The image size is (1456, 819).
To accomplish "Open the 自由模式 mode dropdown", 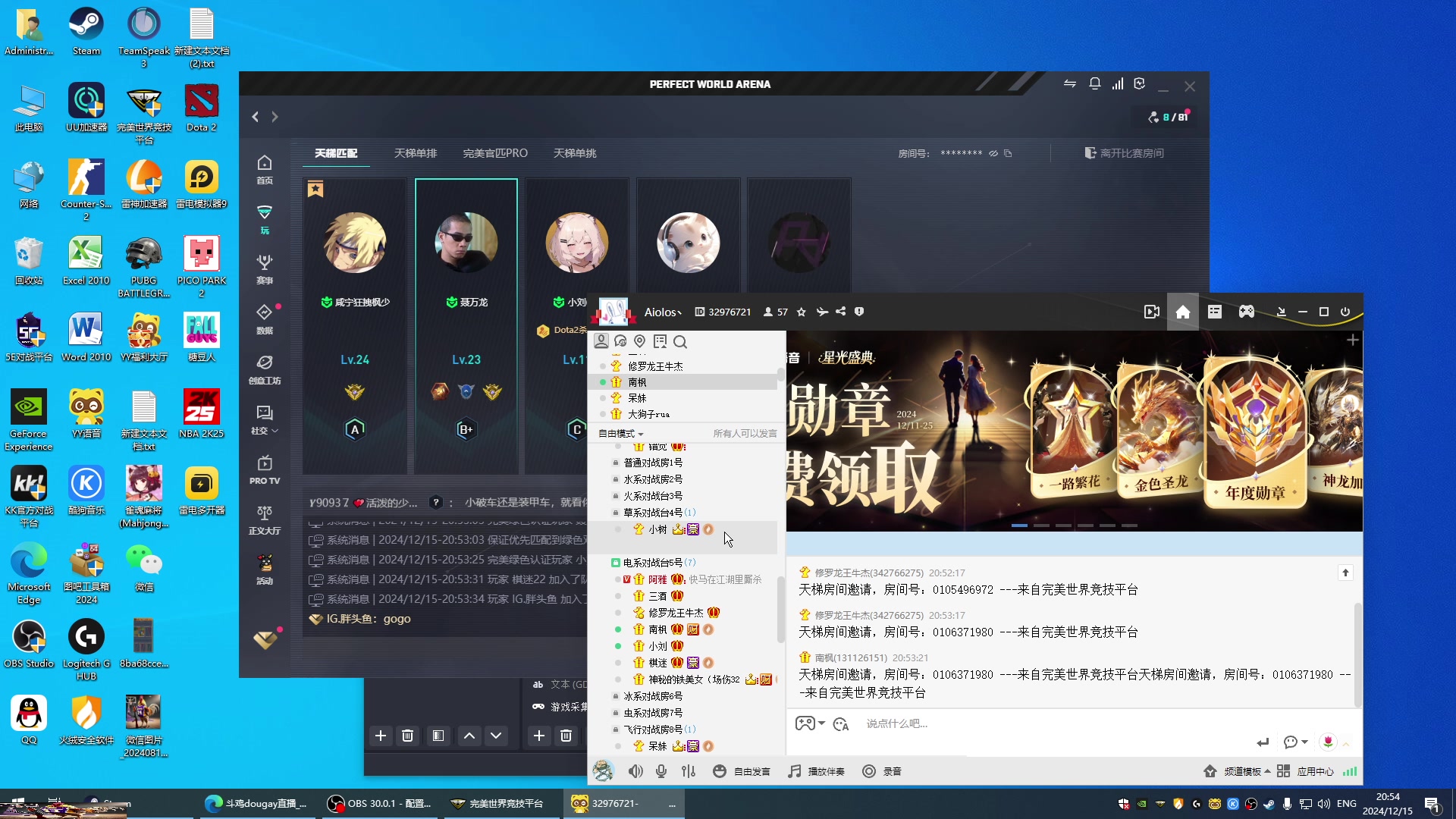I will tap(620, 434).
